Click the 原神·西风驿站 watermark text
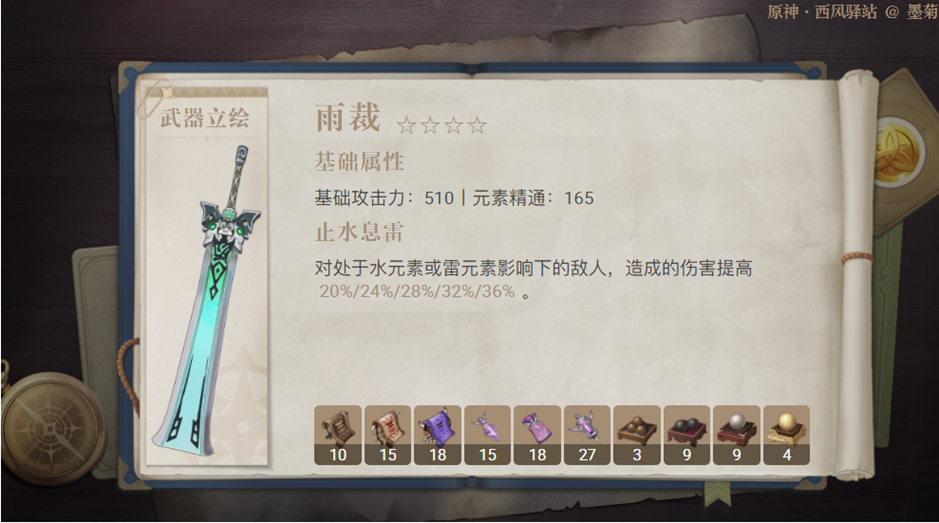The height and width of the screenshot is (523, 939). click(x=822, y=11)
